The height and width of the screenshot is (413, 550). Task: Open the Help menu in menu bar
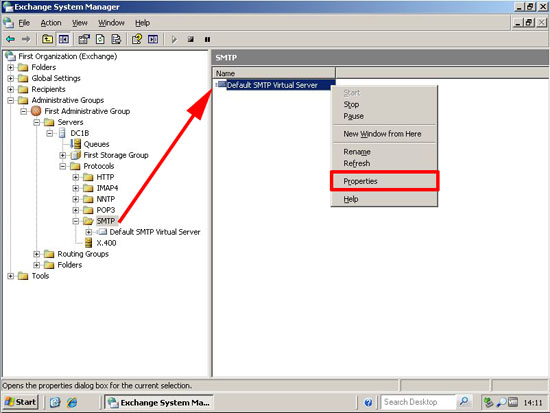point(142,23)
